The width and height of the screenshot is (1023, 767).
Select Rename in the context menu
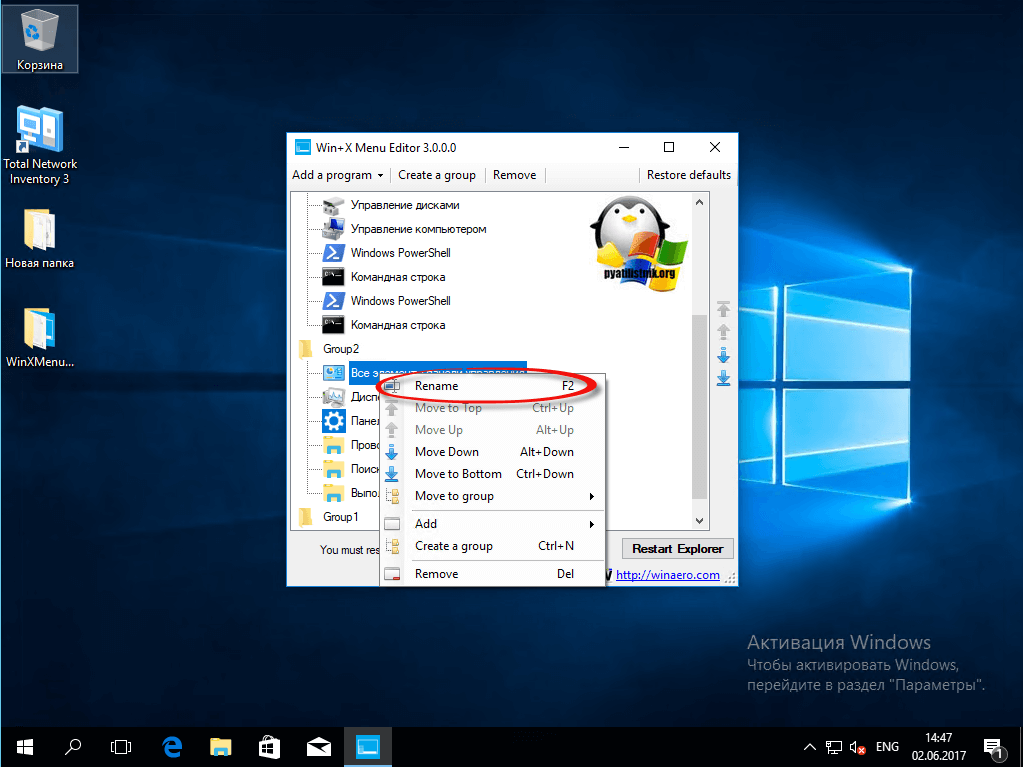pyautogui.click(x=437, y=386)
